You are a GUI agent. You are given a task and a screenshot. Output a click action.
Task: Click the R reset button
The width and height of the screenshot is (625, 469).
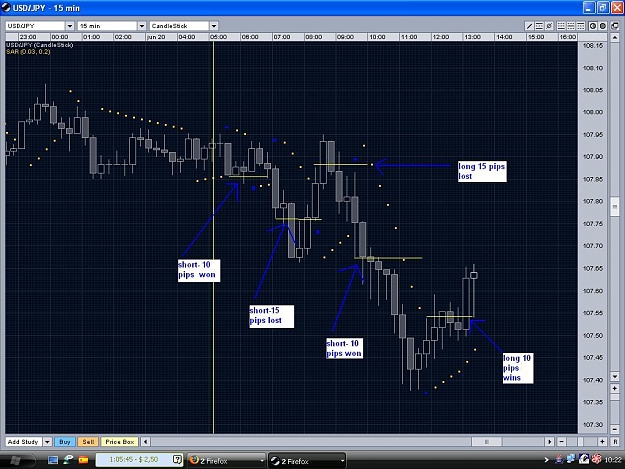tap(615, 442)
